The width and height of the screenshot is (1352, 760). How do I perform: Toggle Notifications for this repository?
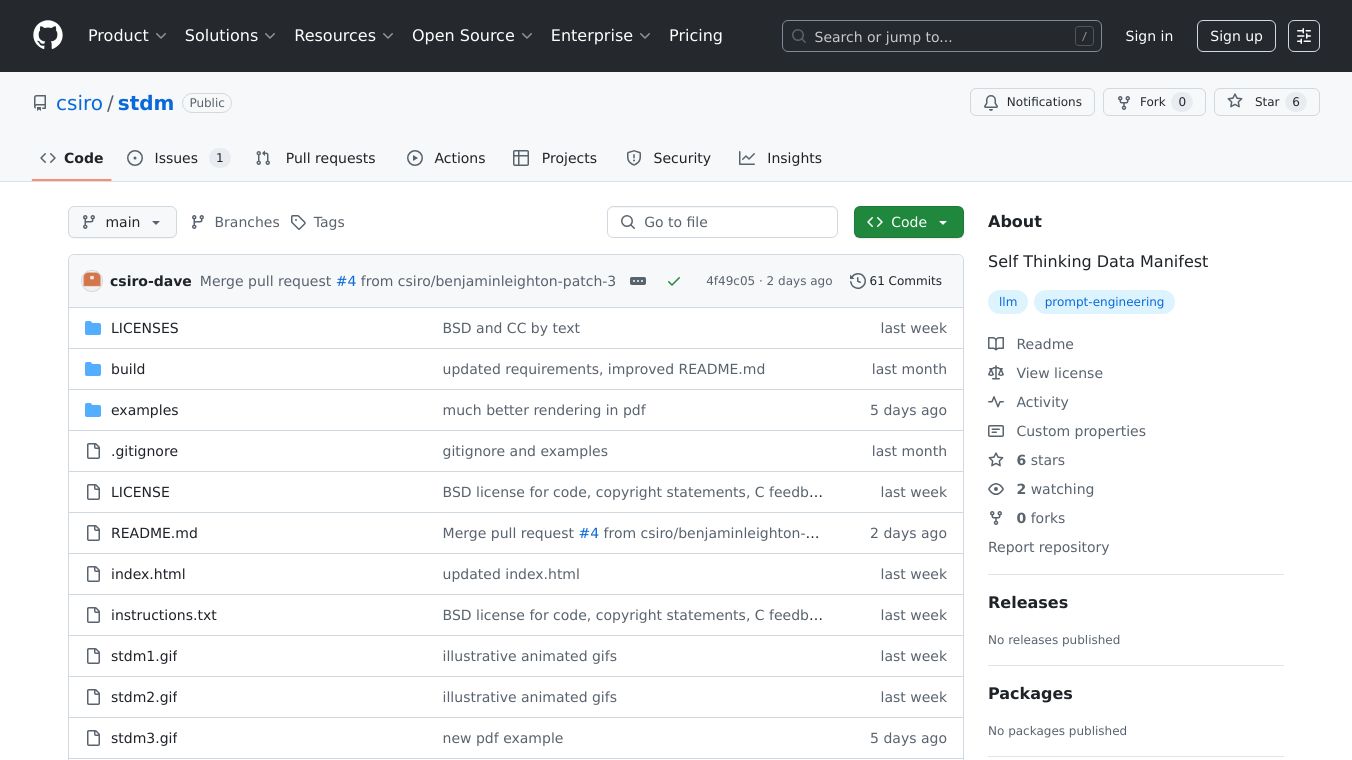[1032, 102]
